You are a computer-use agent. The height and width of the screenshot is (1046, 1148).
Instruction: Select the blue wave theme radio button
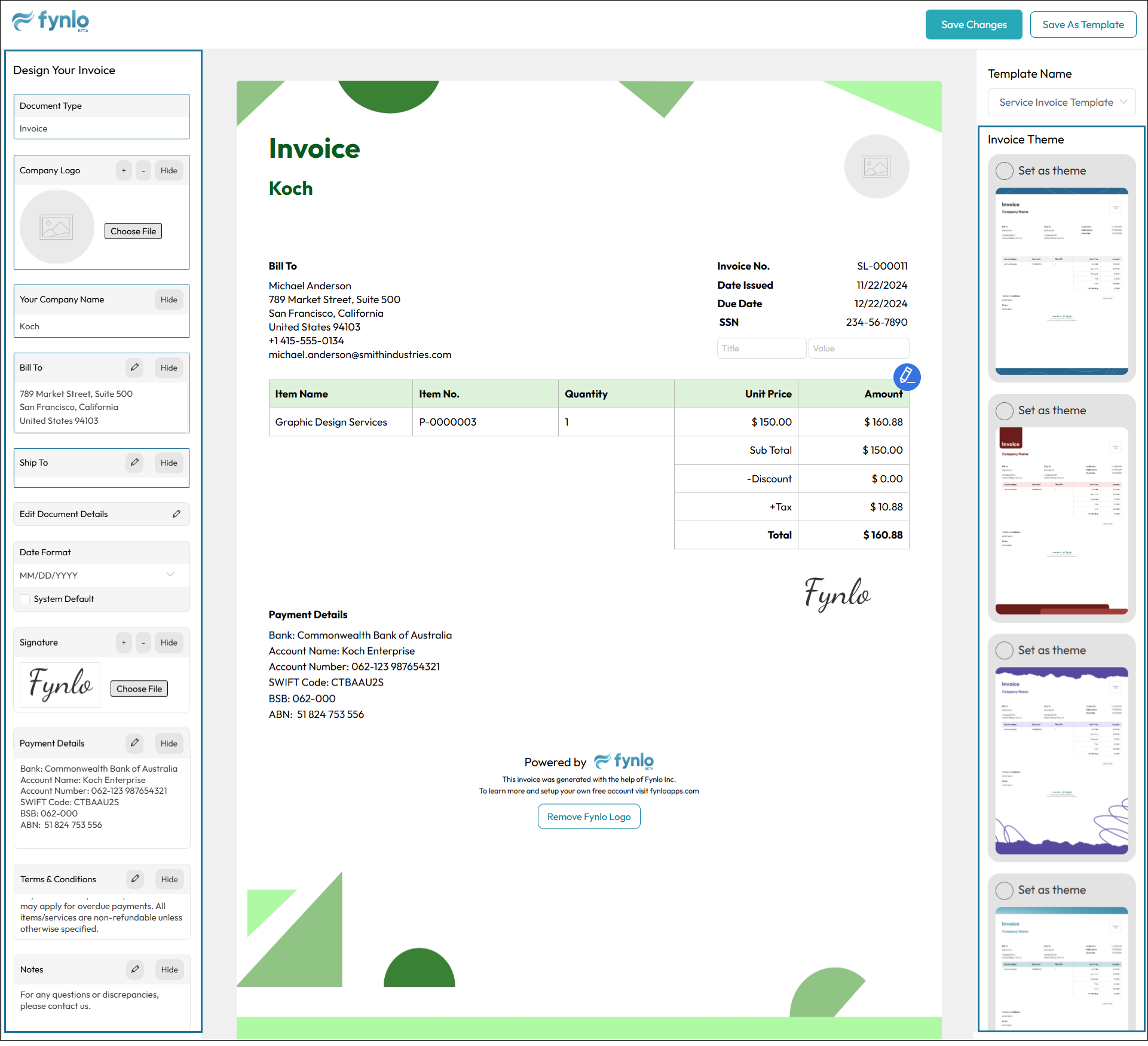[1005, 171]
